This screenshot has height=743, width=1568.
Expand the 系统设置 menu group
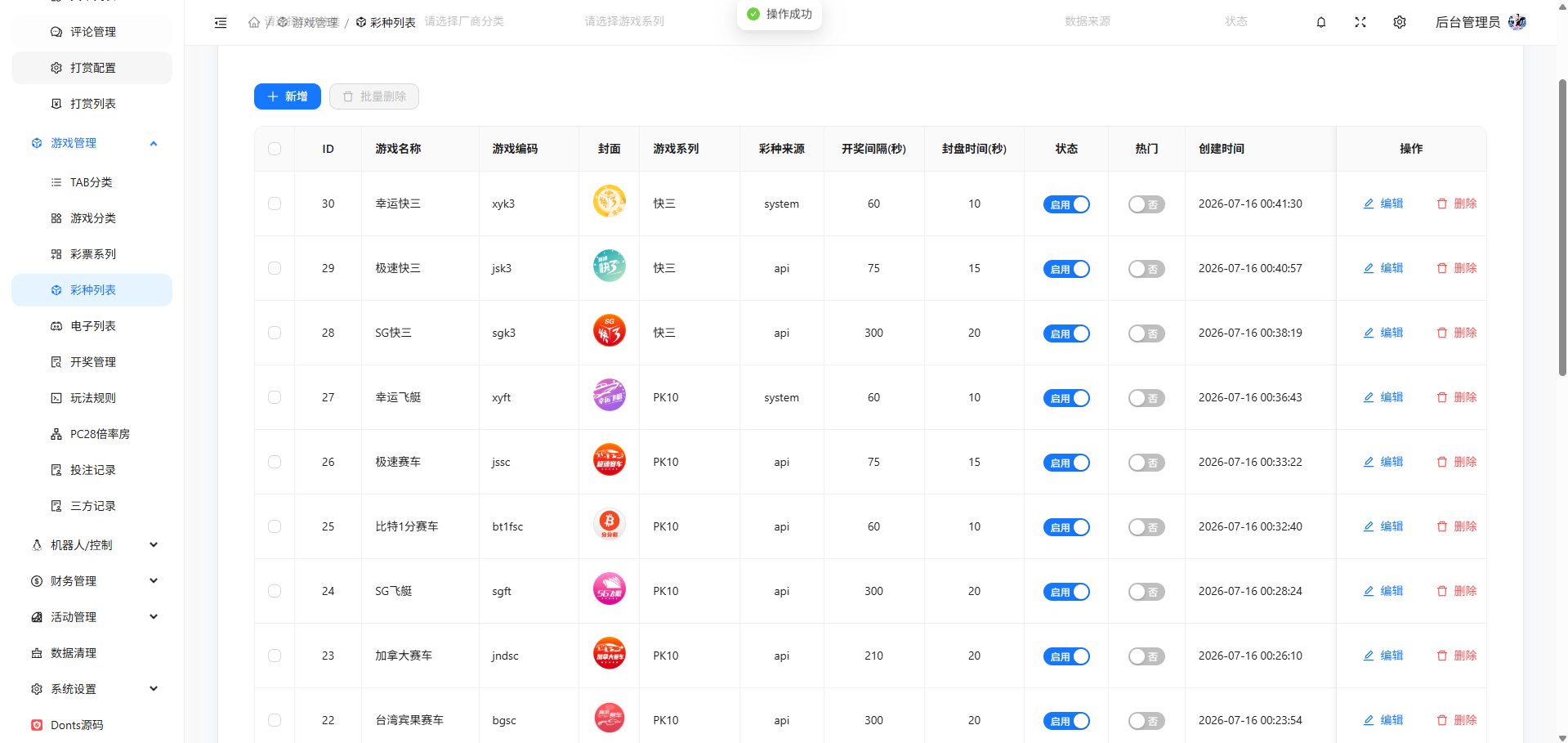coord(92,689)
